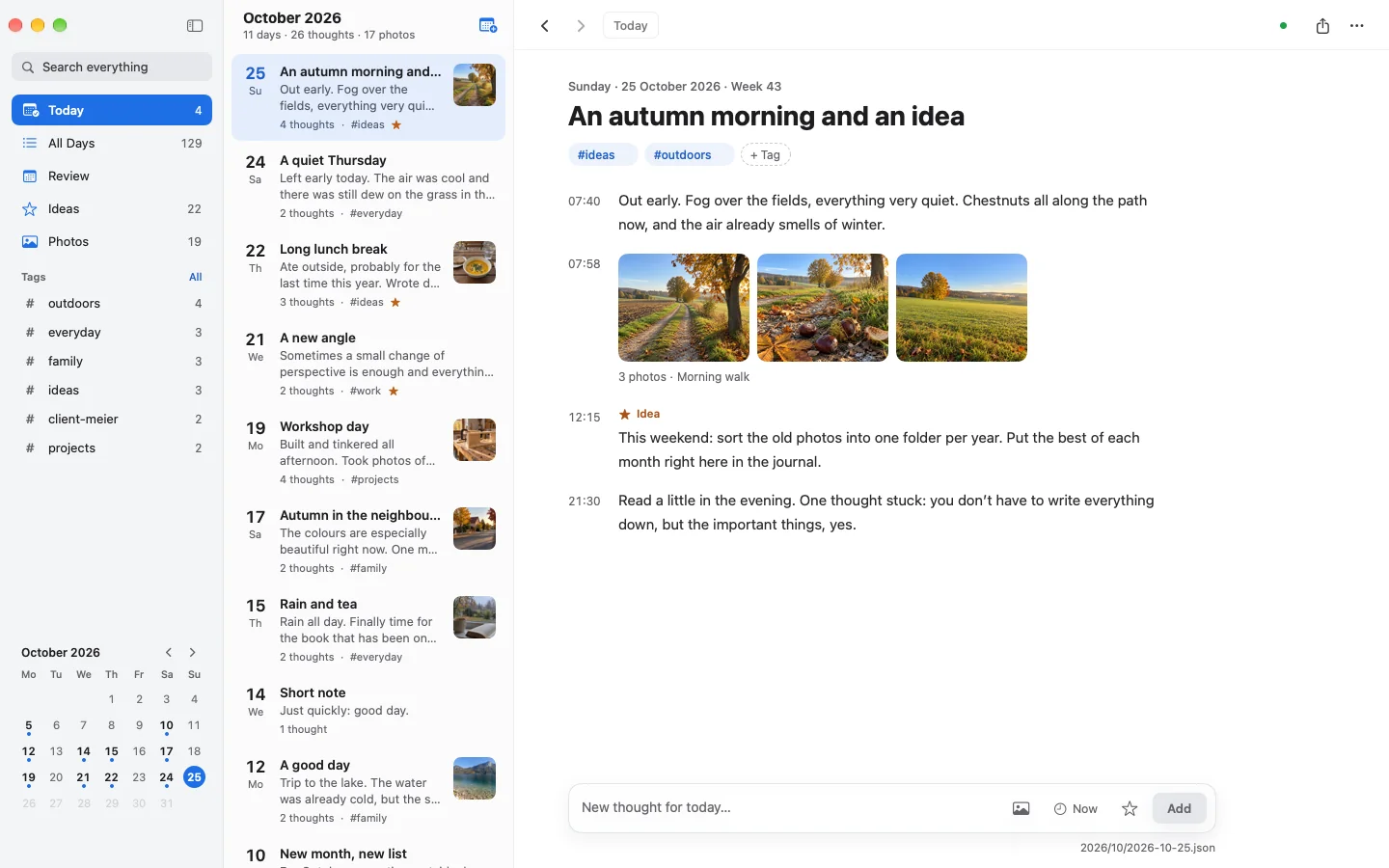Go forward with the right arrow
1389x868 pixels.
tap(581, 26)
